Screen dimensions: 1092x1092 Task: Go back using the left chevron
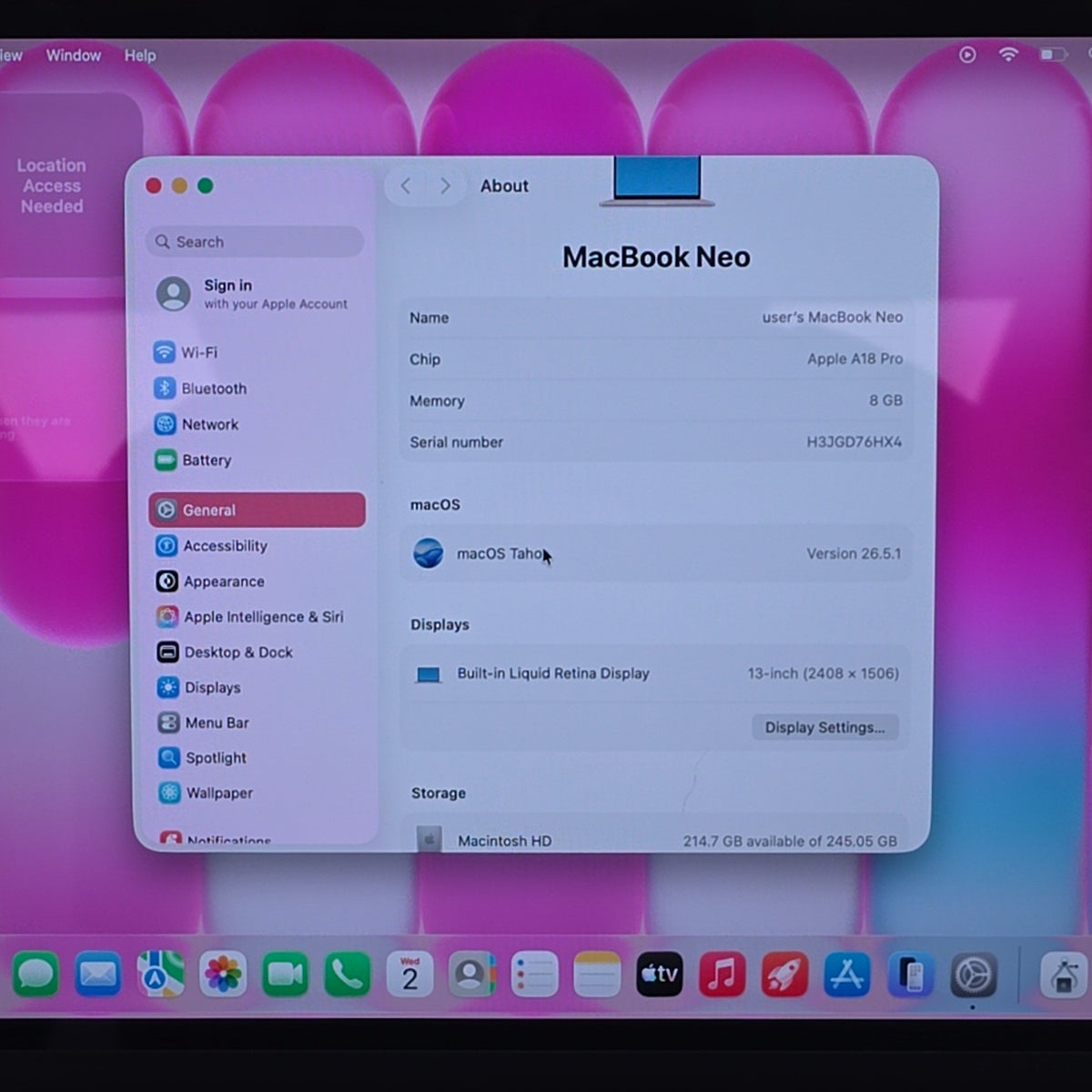pos(406,186)
